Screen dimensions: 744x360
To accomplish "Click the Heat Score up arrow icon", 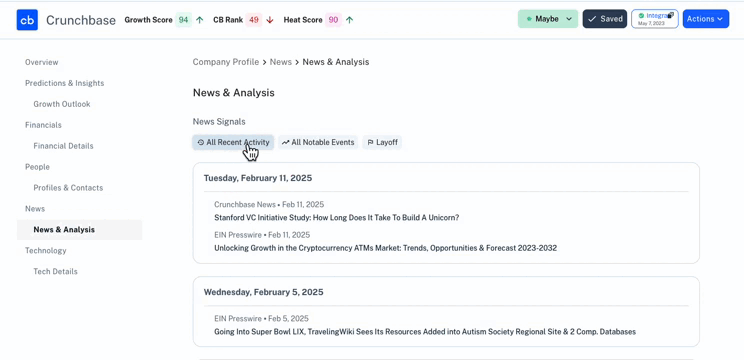I will click(x=349, y=20).
